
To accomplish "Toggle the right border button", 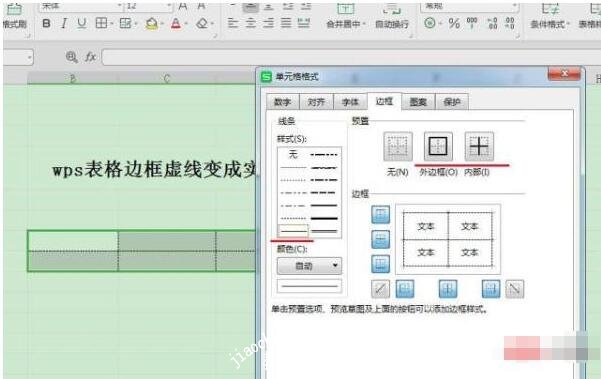I will [491, 289].
